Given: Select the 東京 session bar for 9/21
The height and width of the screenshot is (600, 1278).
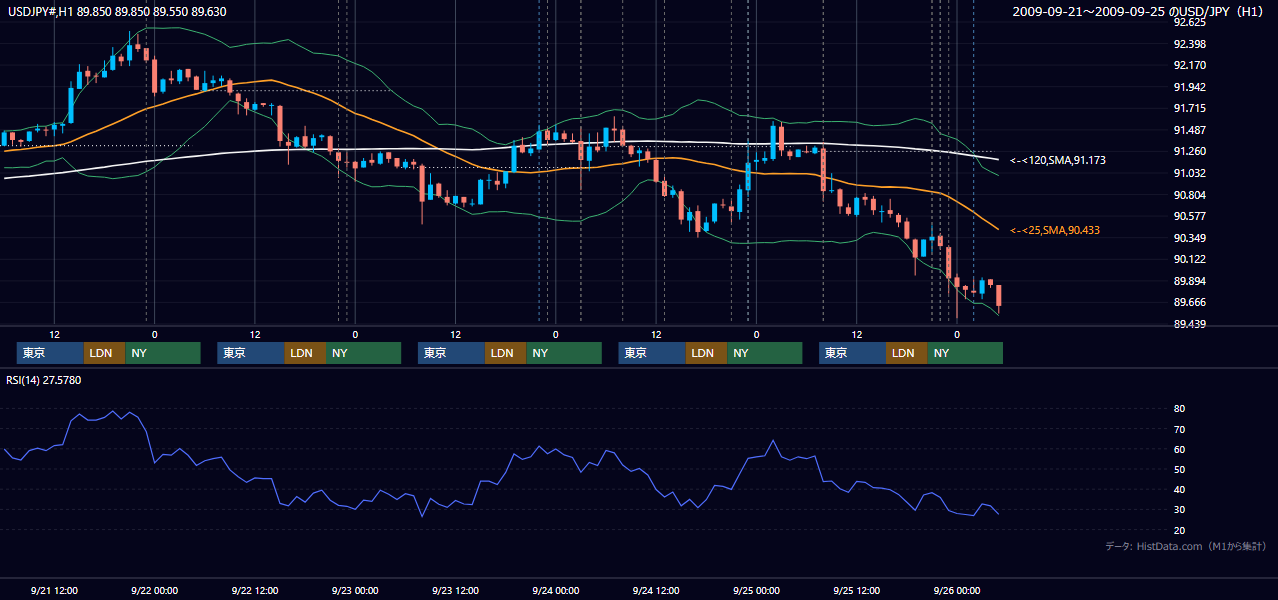Looking at the screenshot, I should coord(50,353).
